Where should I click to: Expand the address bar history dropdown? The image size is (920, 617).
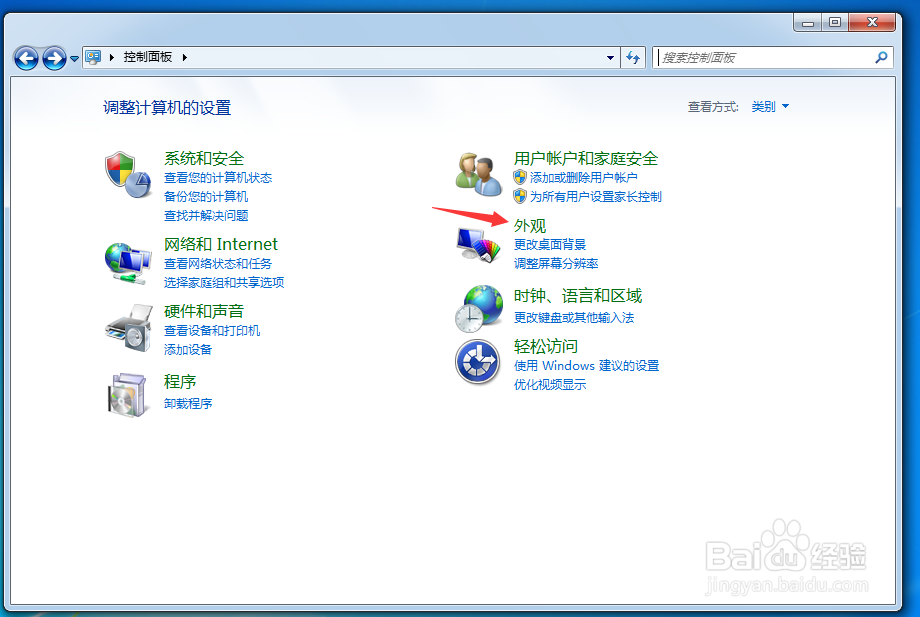[610, 57]
